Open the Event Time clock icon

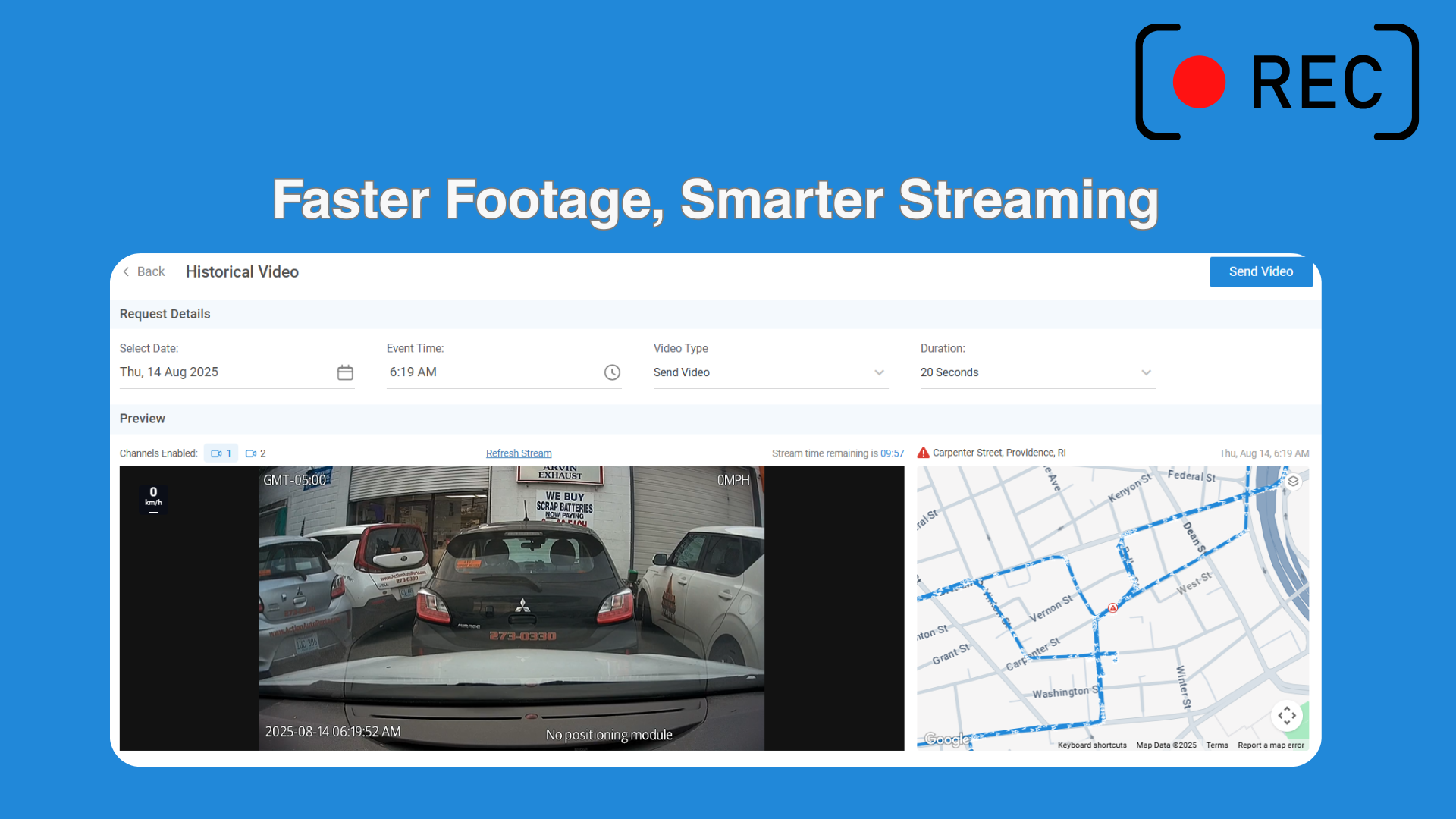click(612, 372)
